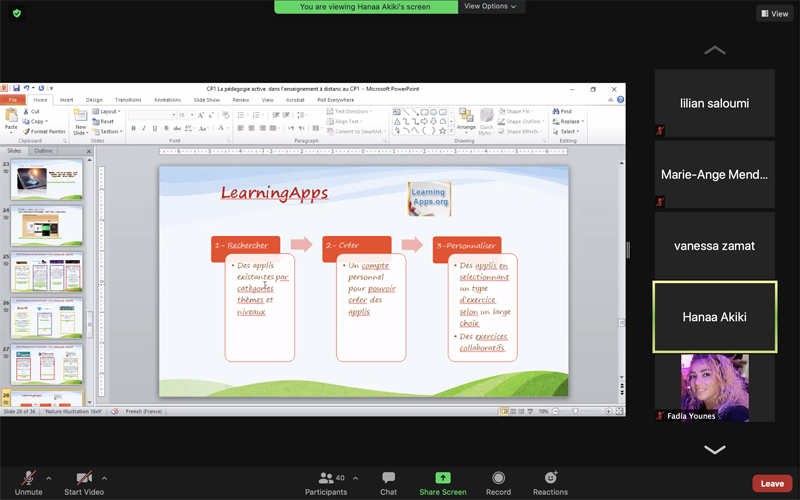Show next participants with down chevron

(715, 449)
